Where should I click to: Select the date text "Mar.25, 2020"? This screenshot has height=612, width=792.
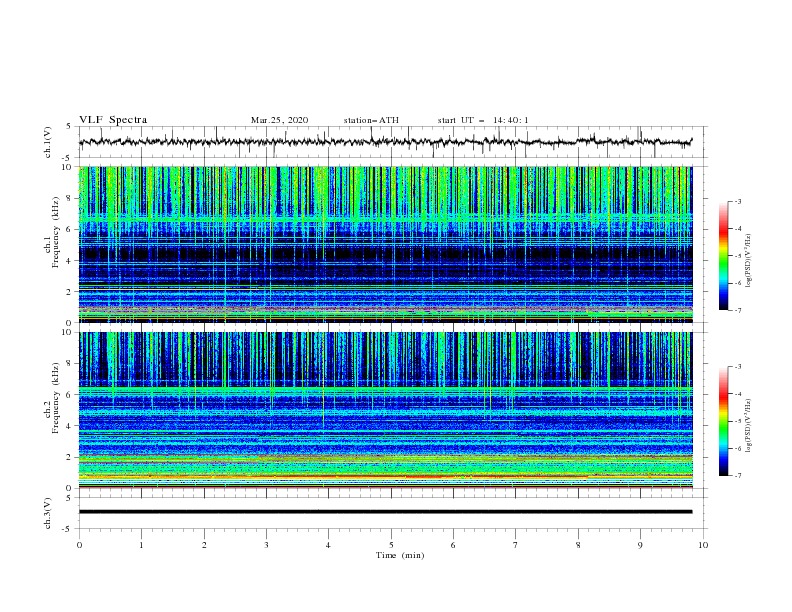pyautogui.click(x=279, y=120)
